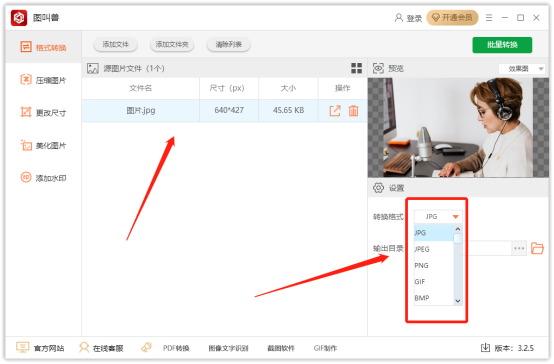Click the preview image of woman with headphones
Image resolution: width=554 pixels, height=364 pixels.
pyautogui.click(x=458, y=128)
